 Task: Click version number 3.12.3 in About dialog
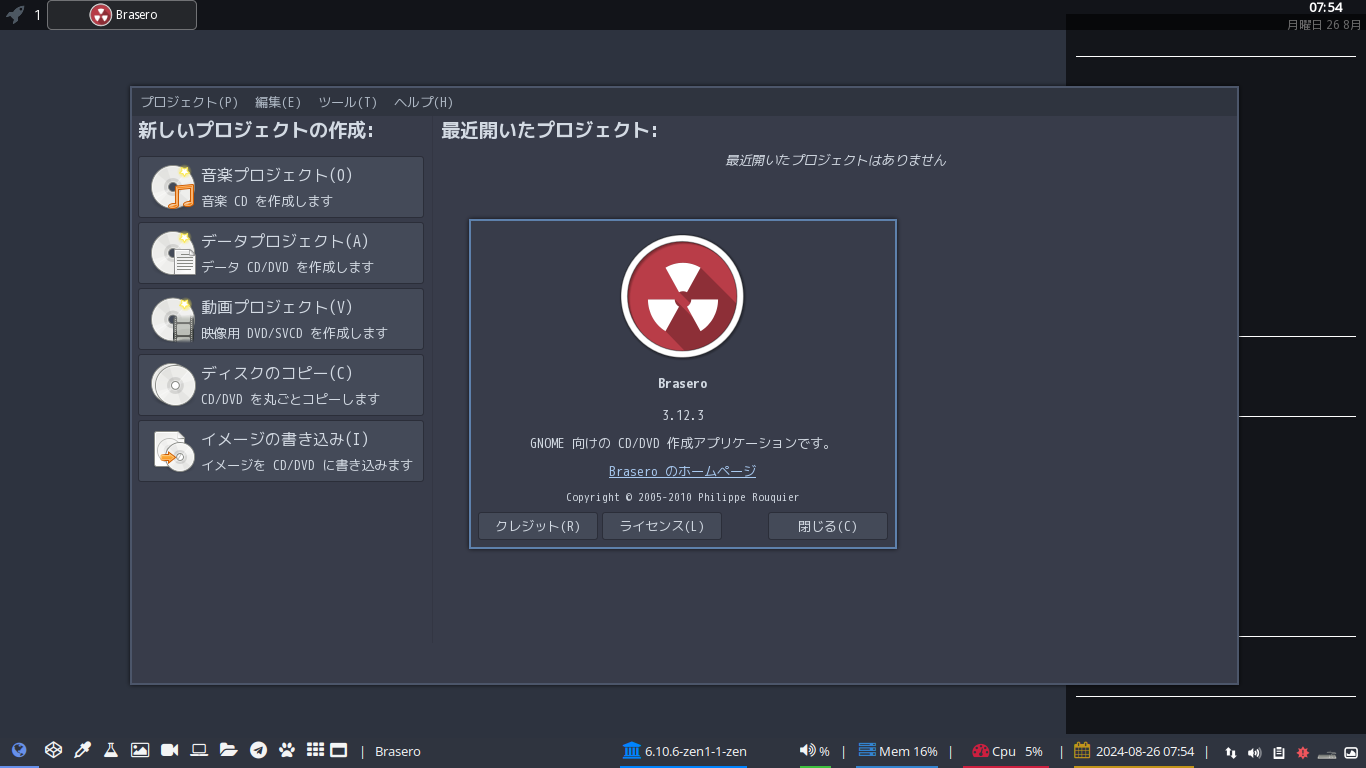[683, 415]
